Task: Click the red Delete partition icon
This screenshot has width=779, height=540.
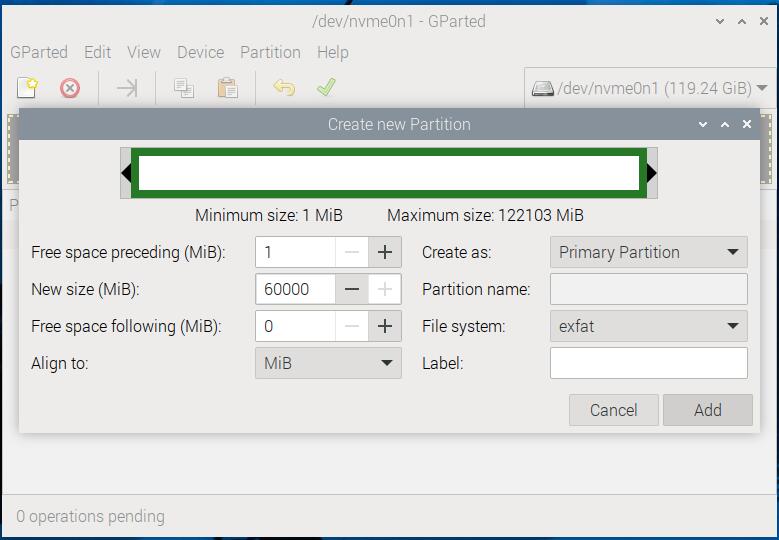Action: (x=70, y=88)
